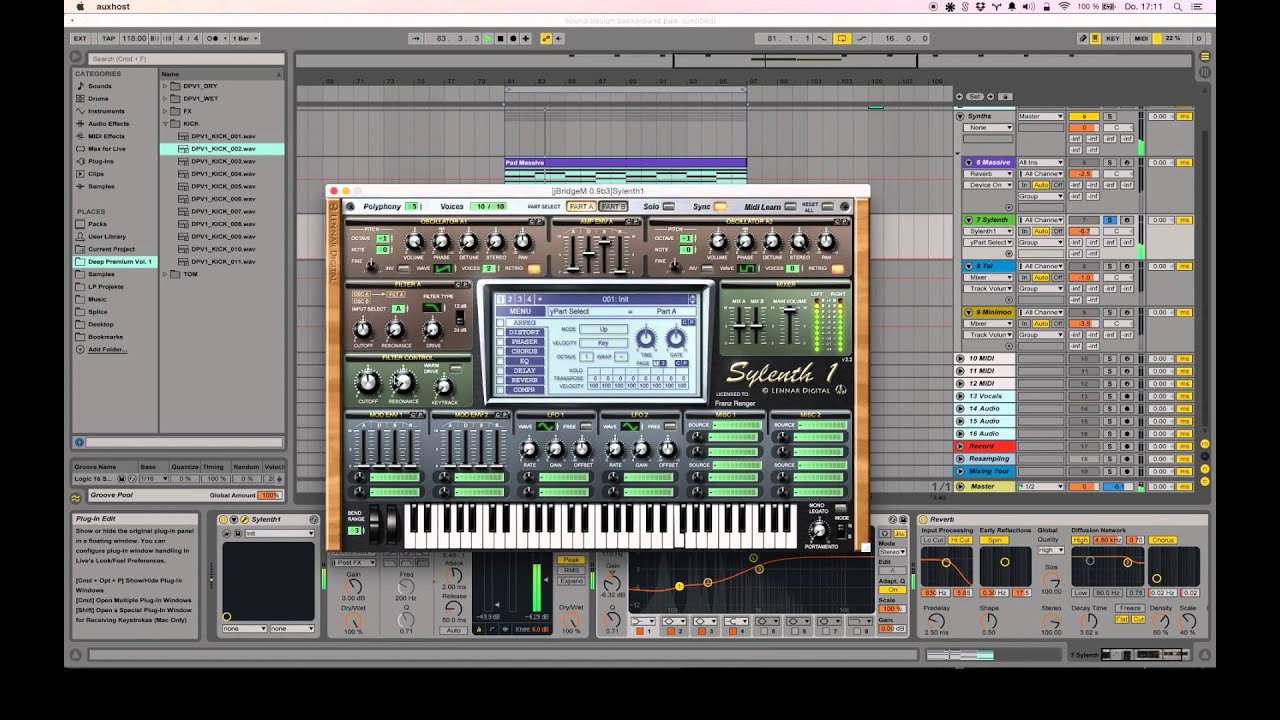Open Deep Premium Vol. 1 place

point(115,262)
